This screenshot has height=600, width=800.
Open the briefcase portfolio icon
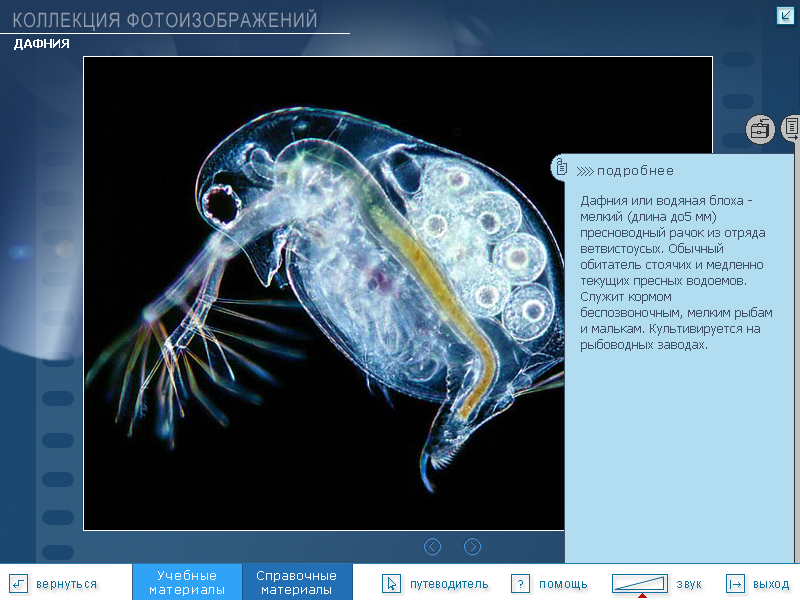coord(760,130)
